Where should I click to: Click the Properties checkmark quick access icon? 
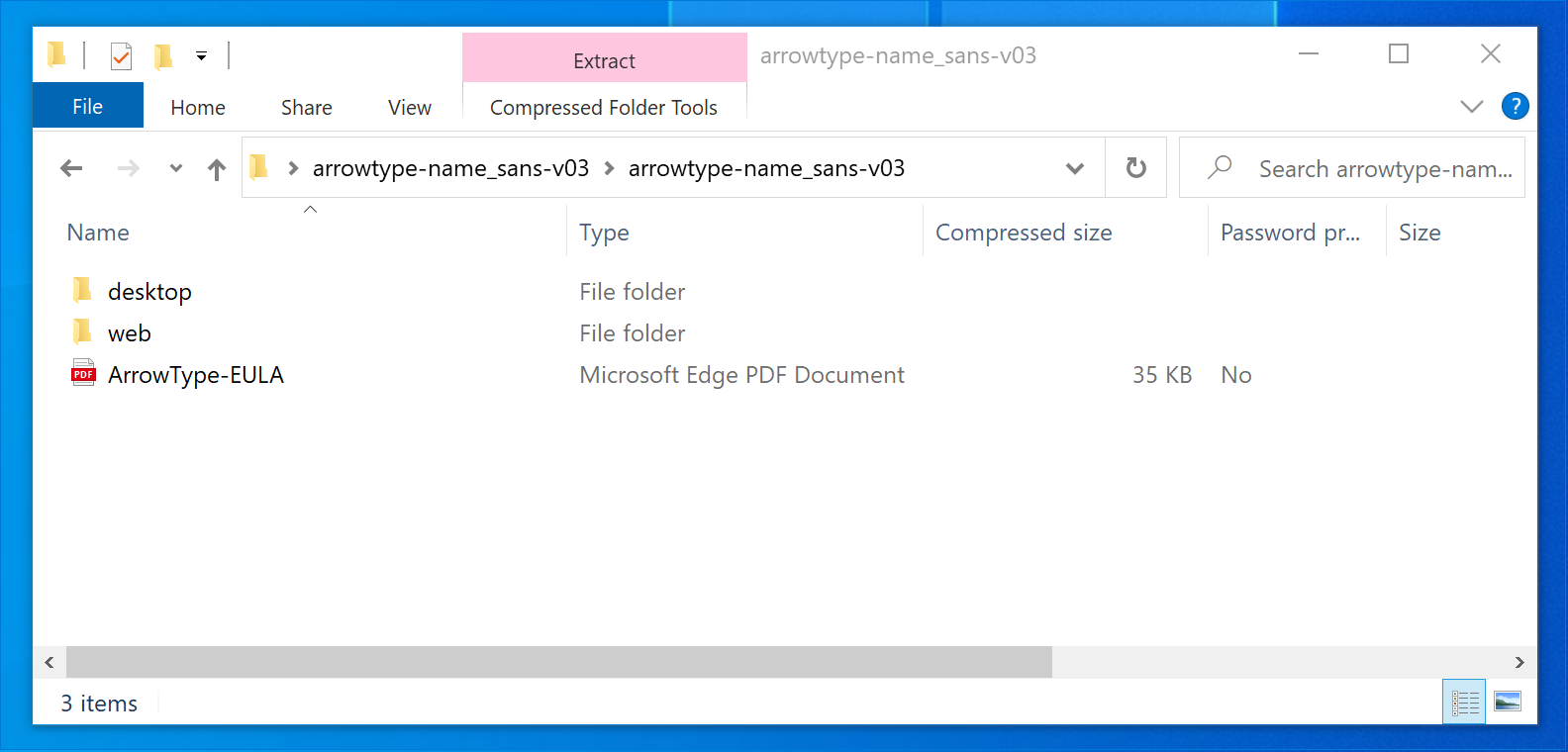(121, 55)
